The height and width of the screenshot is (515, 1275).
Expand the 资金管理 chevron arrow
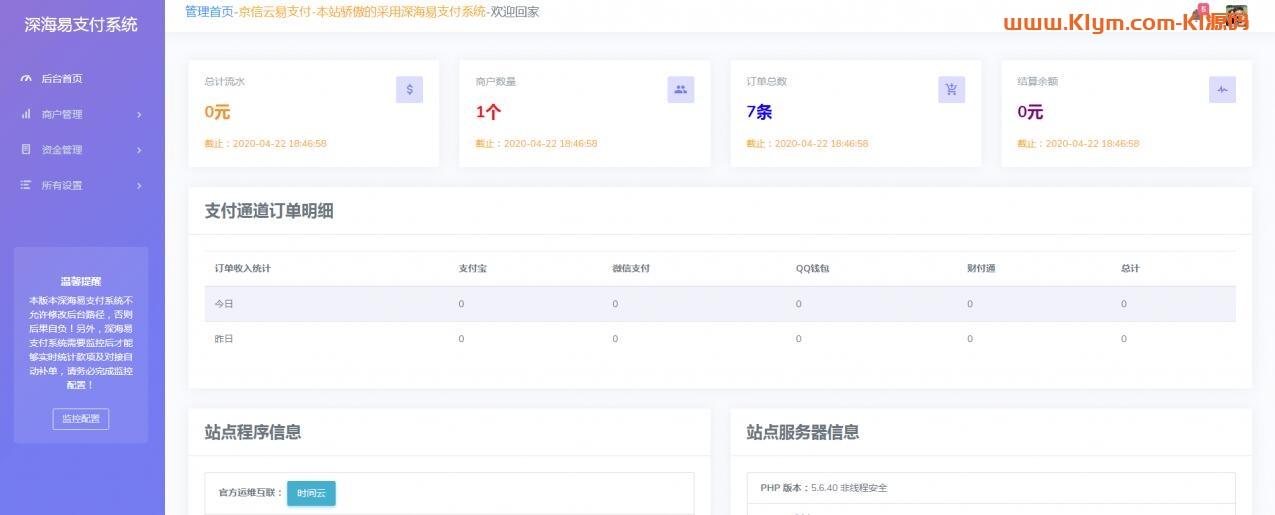139,150
